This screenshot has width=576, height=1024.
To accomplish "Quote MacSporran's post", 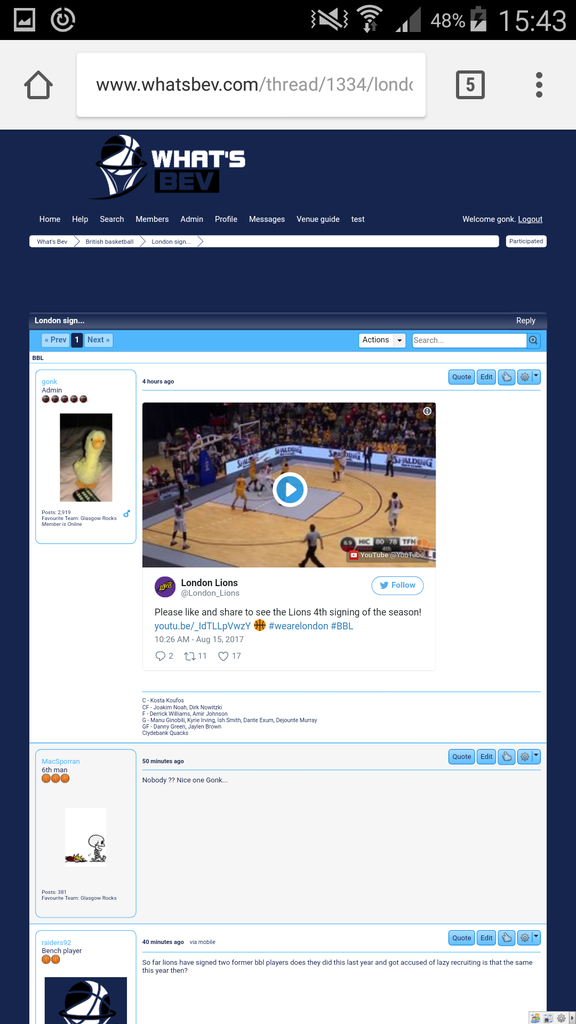I will click(x=462, y=756).
